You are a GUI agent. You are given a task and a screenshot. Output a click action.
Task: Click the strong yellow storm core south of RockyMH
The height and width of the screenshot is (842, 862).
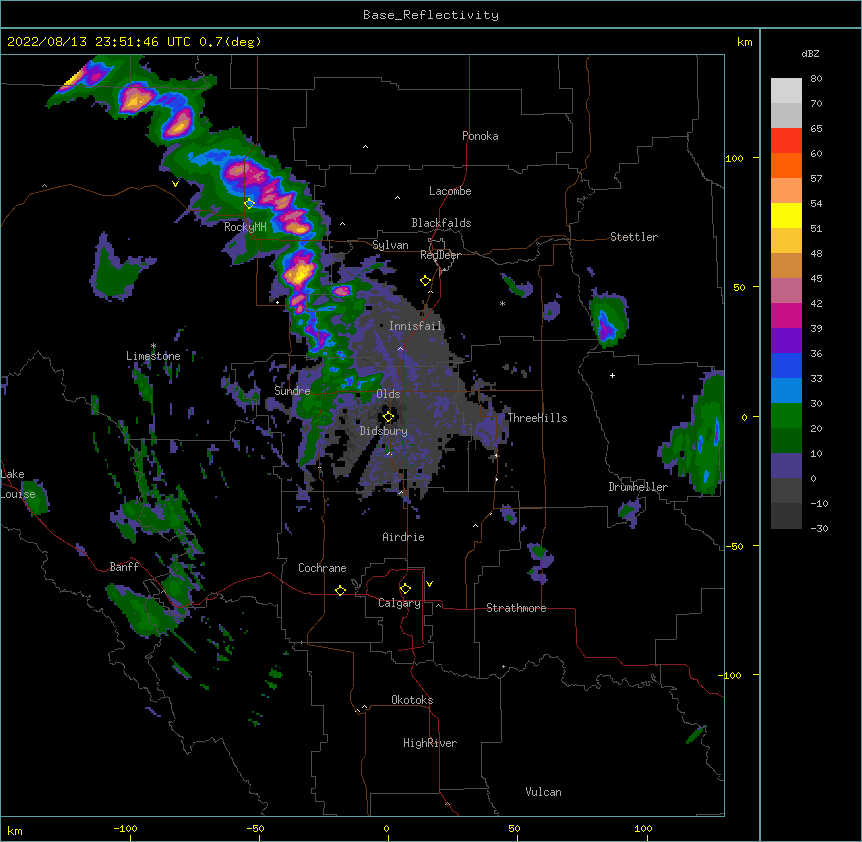pos(301,272)
